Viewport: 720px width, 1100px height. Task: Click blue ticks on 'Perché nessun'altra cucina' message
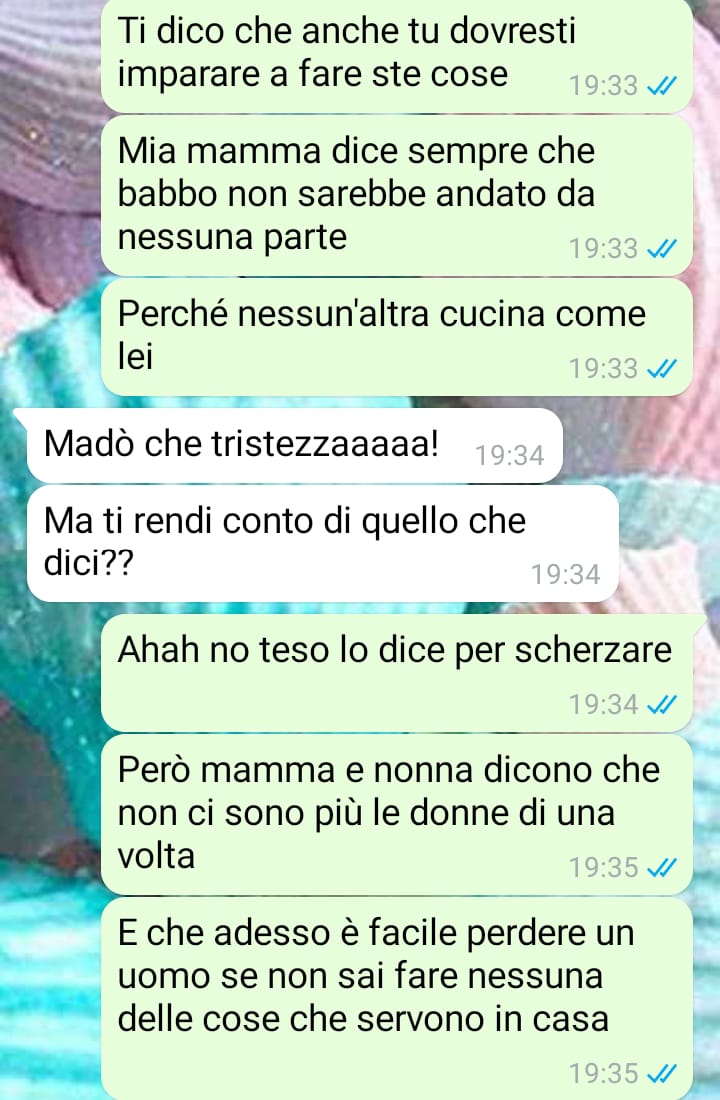tap(662, 368)
